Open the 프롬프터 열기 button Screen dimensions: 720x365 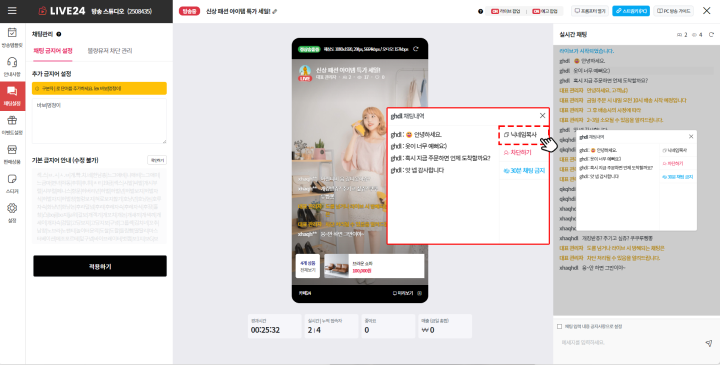[x=590, y=11]
